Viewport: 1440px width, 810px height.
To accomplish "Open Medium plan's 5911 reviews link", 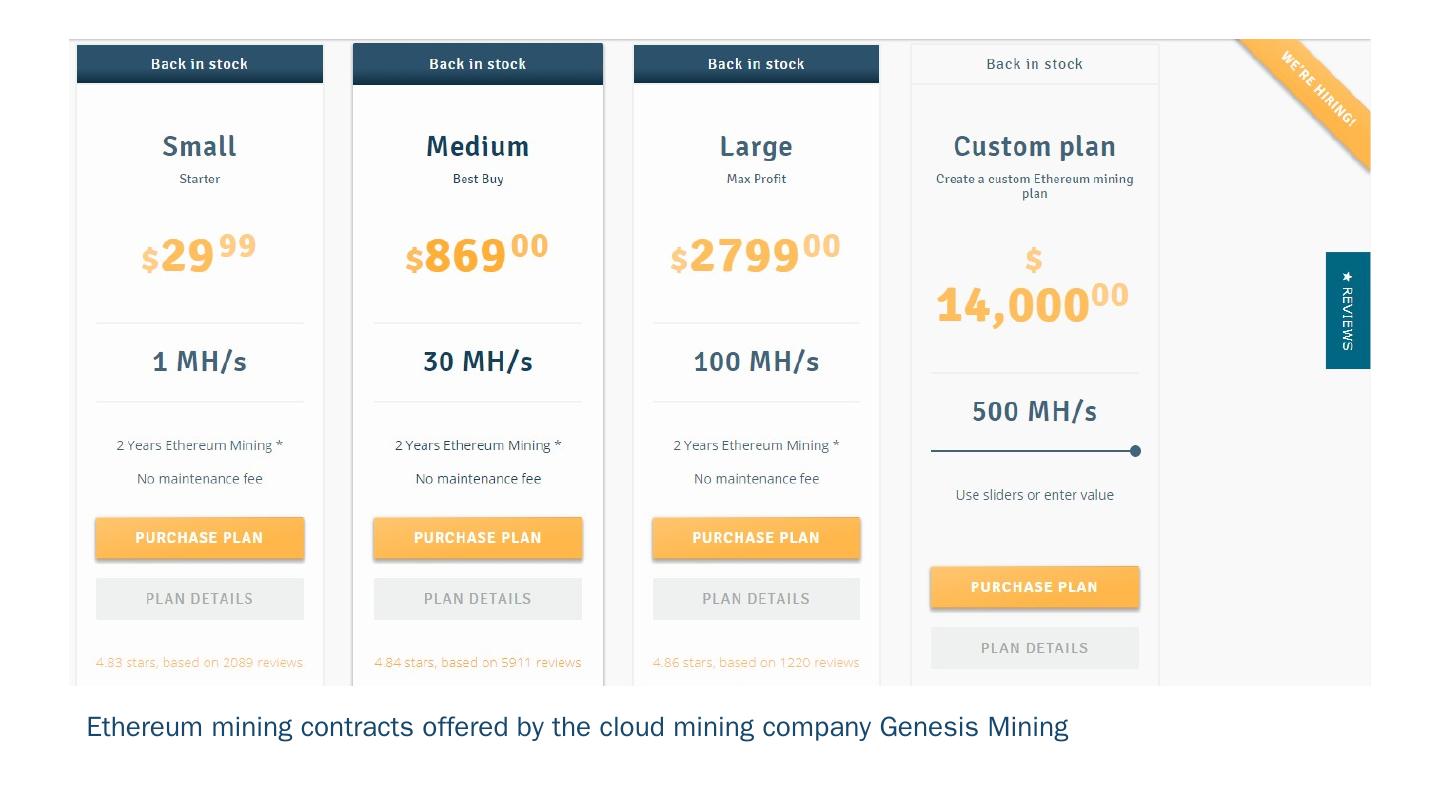I will [477, 662].
